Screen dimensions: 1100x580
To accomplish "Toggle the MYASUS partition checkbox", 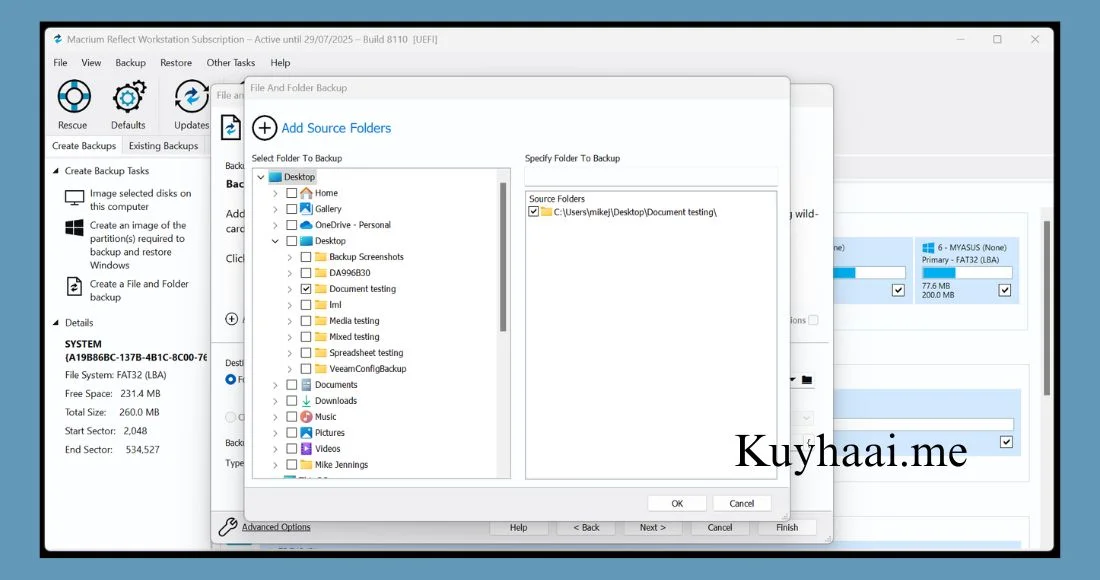I will click(x=1005, y=290).
